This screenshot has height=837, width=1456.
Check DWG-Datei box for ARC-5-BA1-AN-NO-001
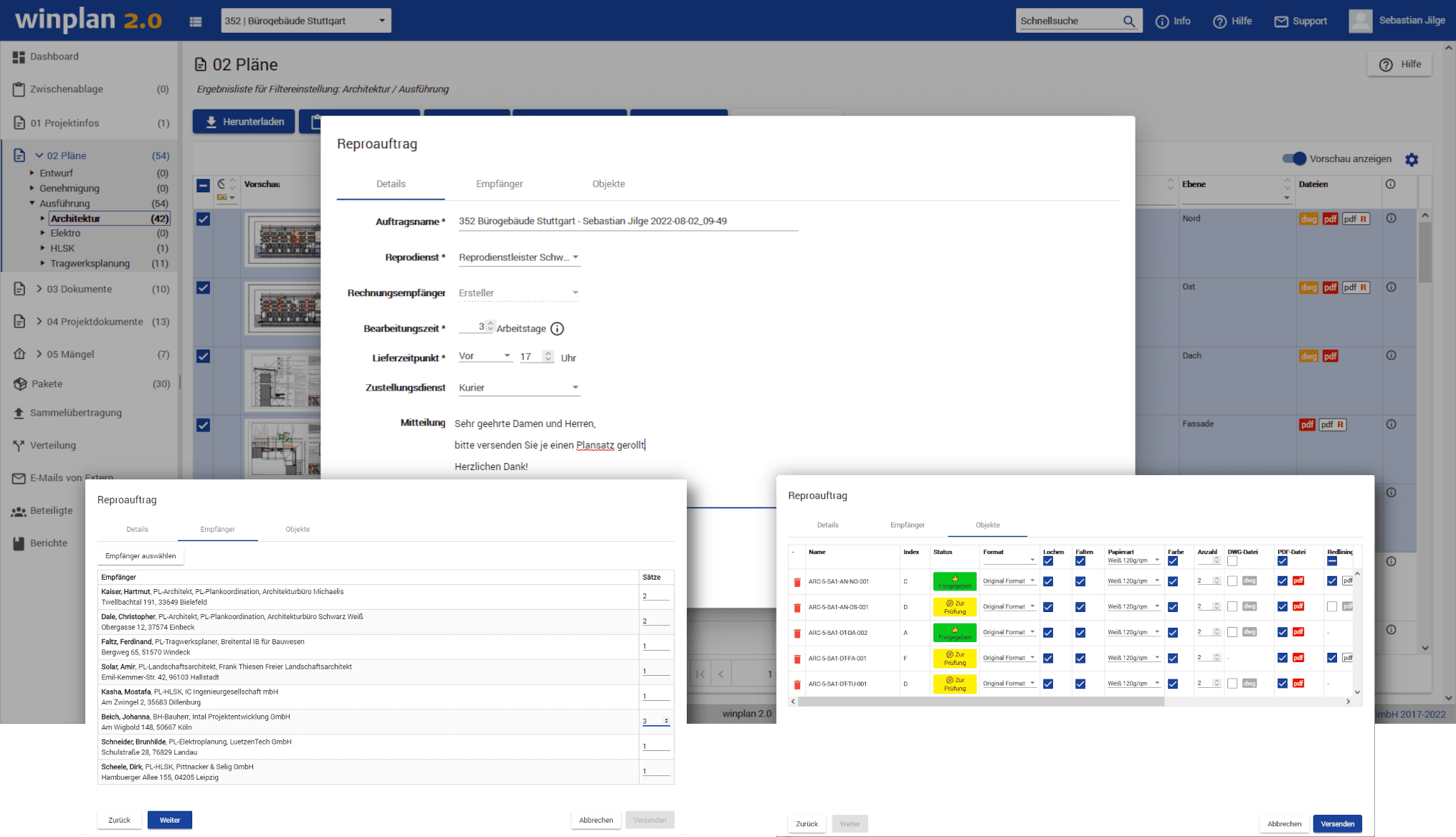click(x=1232, y=581)
